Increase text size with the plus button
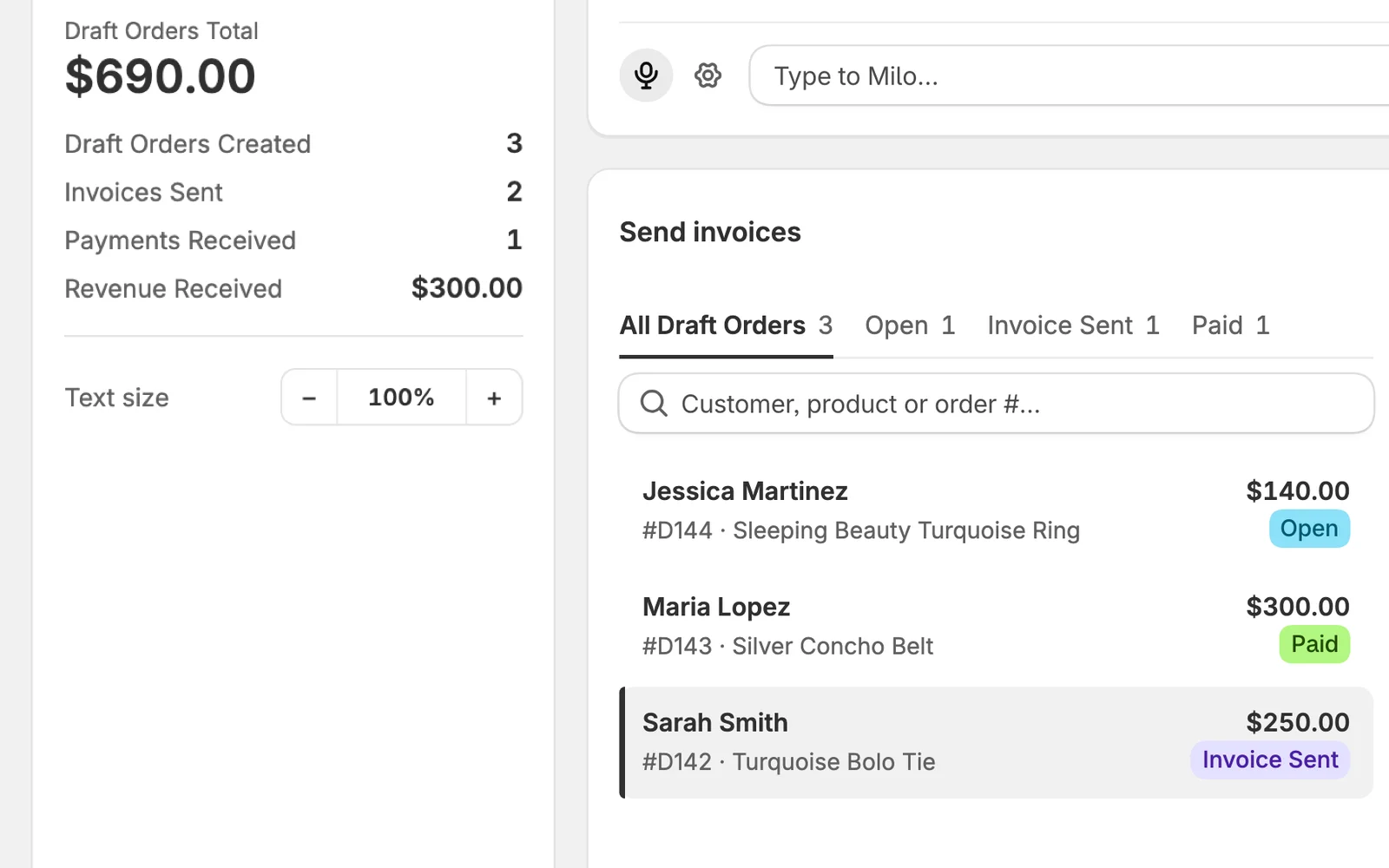The image size is (1389, 868). tap(494, 398)
